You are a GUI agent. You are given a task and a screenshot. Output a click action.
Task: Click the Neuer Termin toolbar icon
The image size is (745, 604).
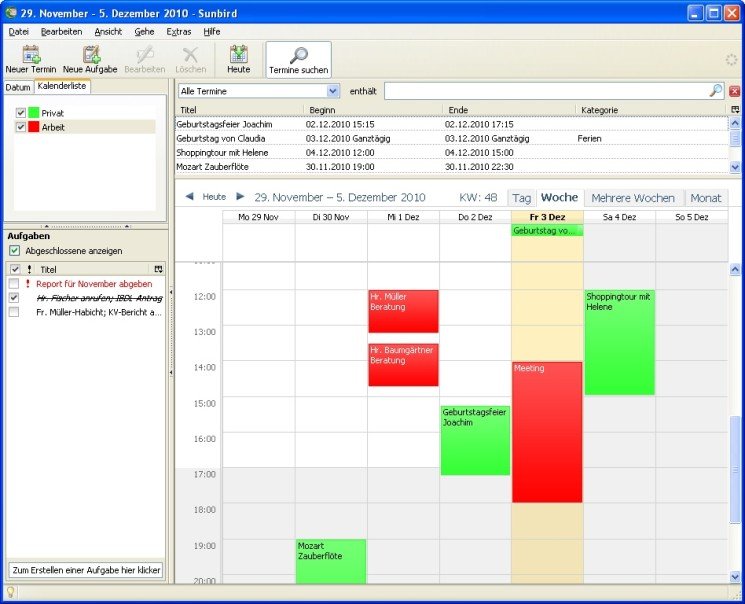pyautogui.click(x=30, y=55)
